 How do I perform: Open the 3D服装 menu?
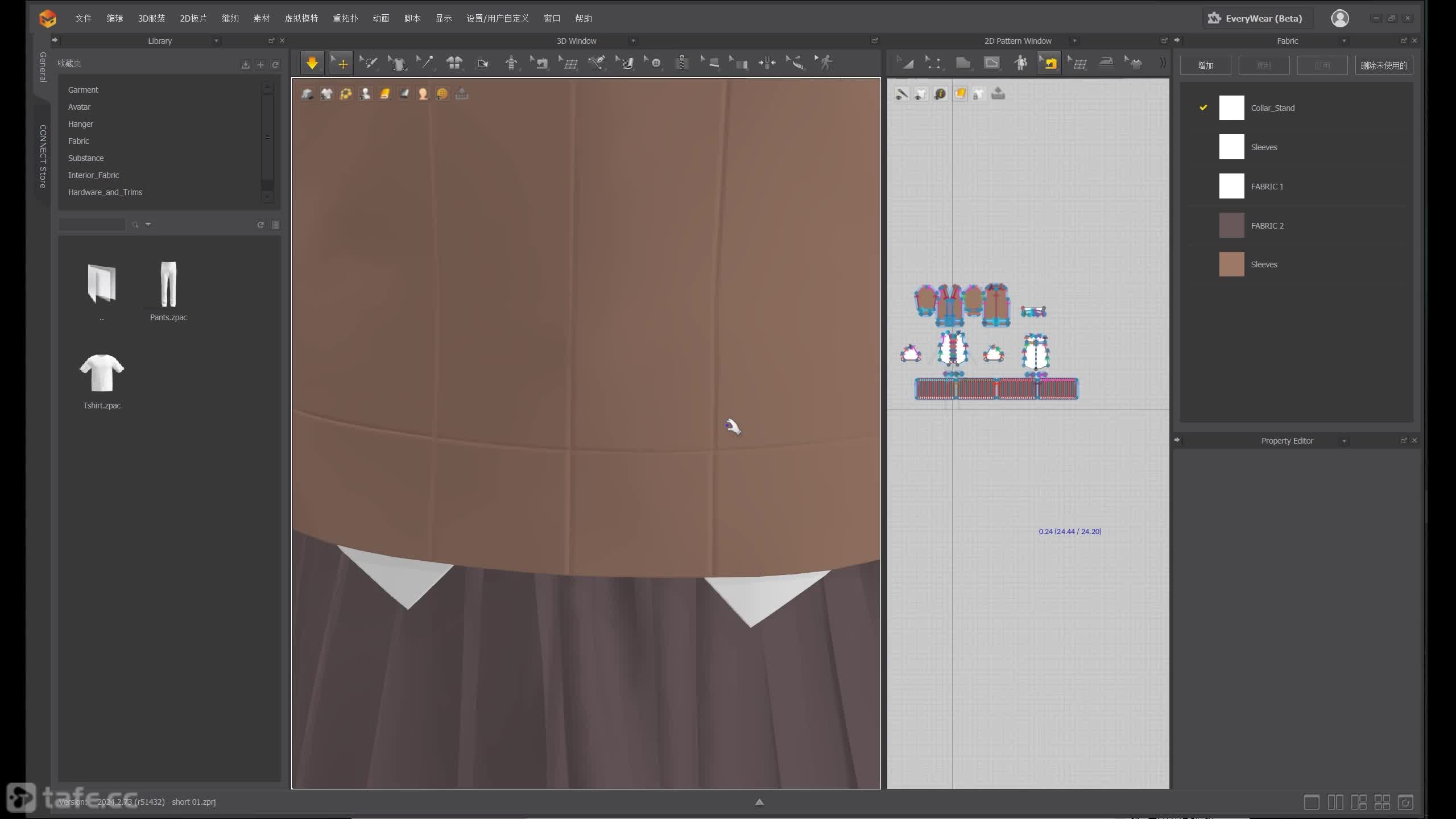coord(151,18)
